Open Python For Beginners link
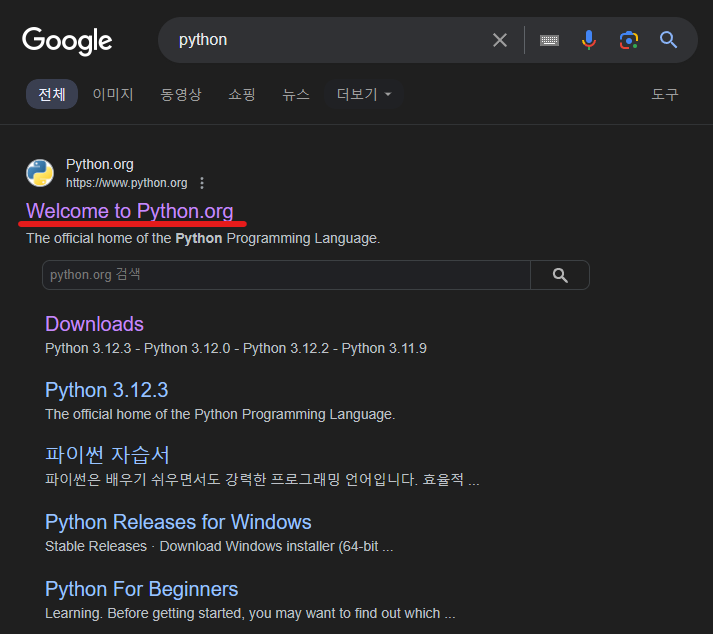The image size is (713, 634). pos(141,589)
